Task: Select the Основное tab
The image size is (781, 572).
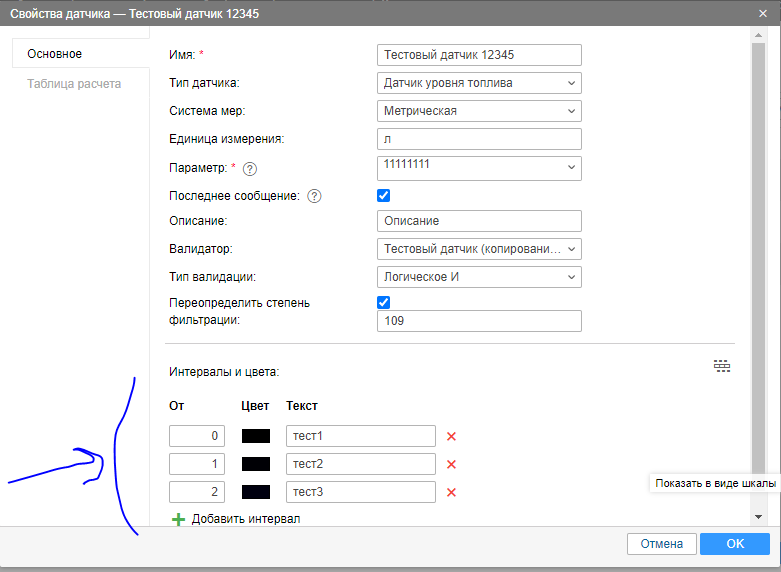Action: tap(55, 54)
